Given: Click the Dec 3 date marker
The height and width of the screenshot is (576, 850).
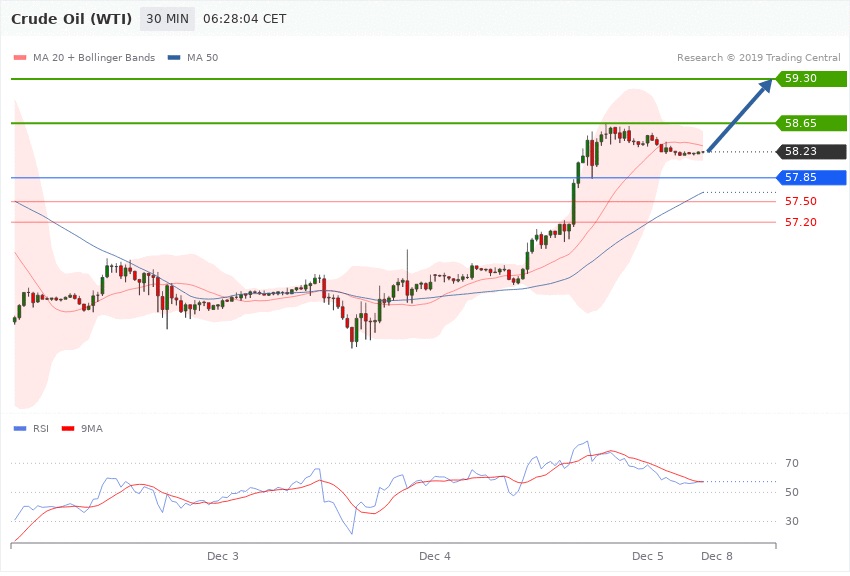Looking at the screenshot, I should [x=222, y=555].
